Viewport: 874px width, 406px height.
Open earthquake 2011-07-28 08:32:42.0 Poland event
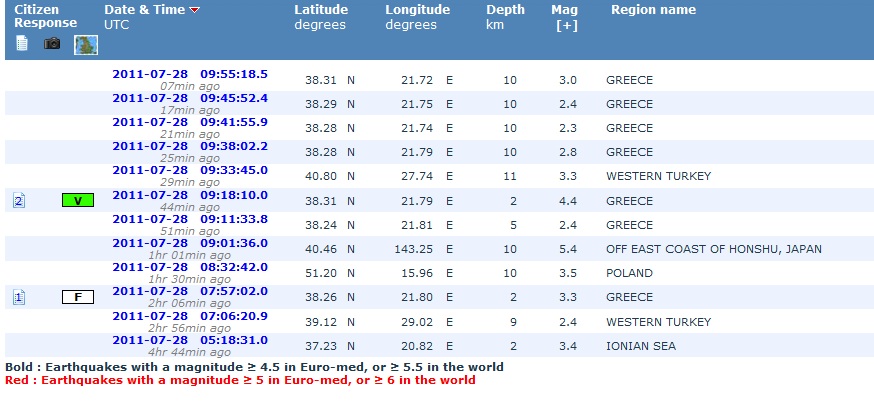[x=189, y=266]
